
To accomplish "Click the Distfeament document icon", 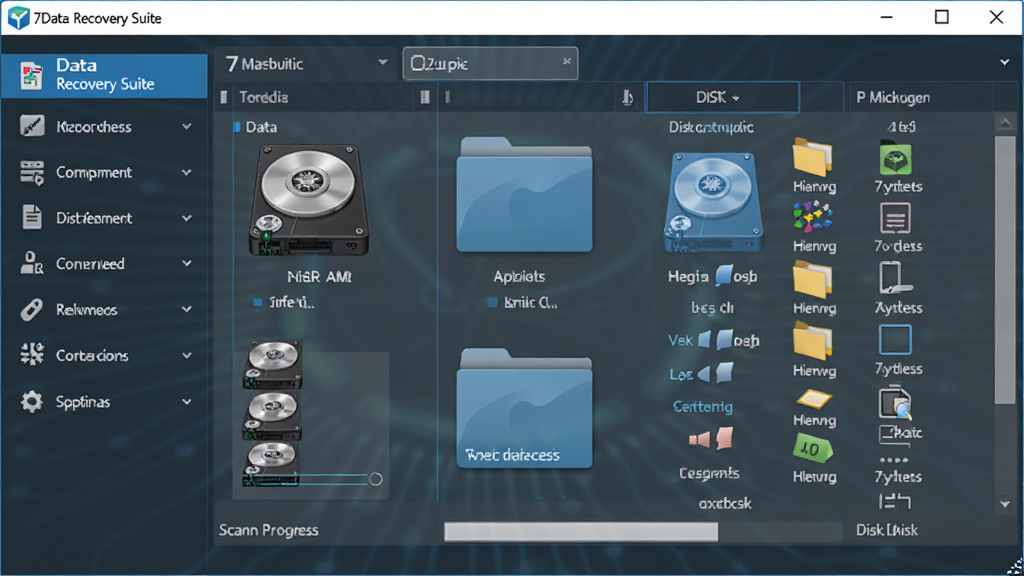I will pyautogui.click(x=31, y=217).
